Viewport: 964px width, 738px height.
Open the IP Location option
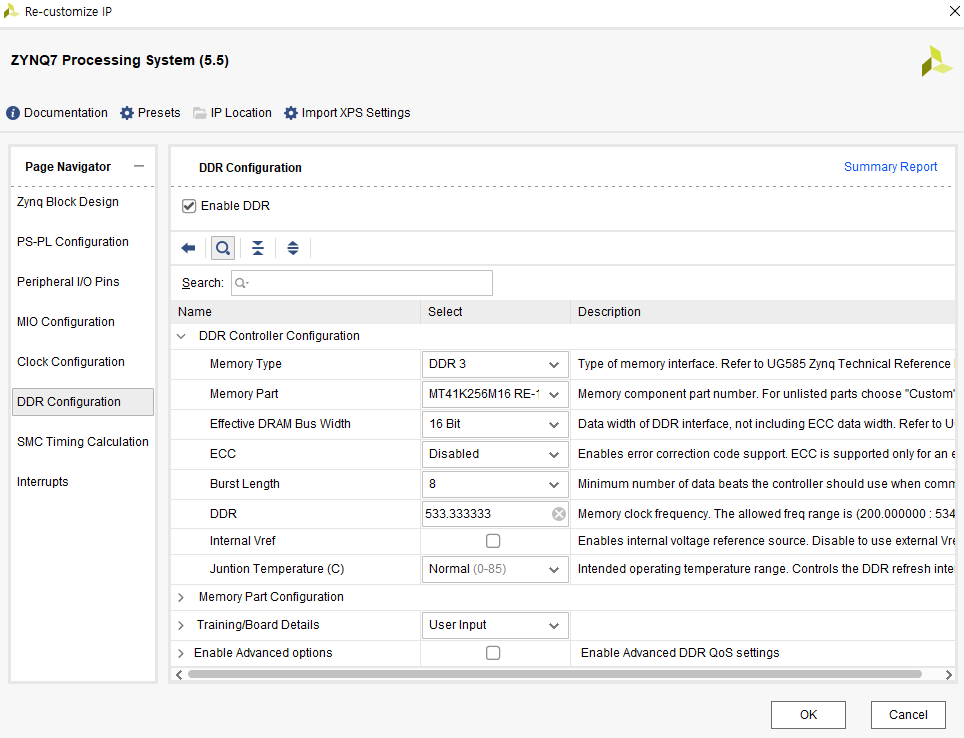(x=241, y=113)
